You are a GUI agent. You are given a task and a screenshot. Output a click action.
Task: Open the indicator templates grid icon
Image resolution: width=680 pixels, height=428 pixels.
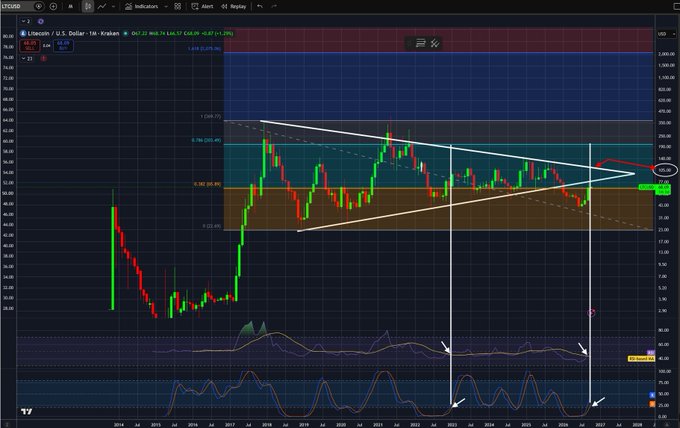click(x=178, y=7)
